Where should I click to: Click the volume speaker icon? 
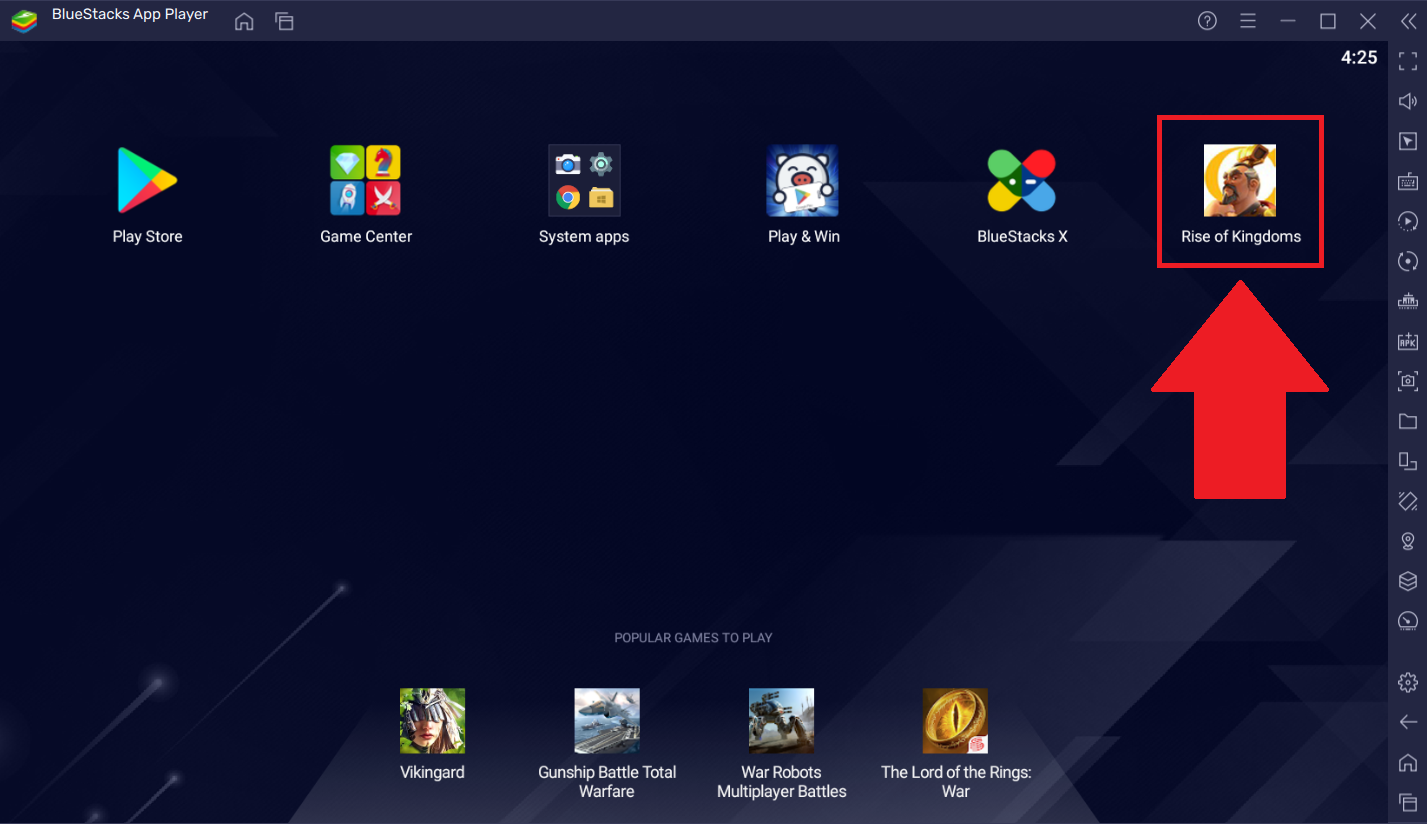click(x=1408, y=101)
